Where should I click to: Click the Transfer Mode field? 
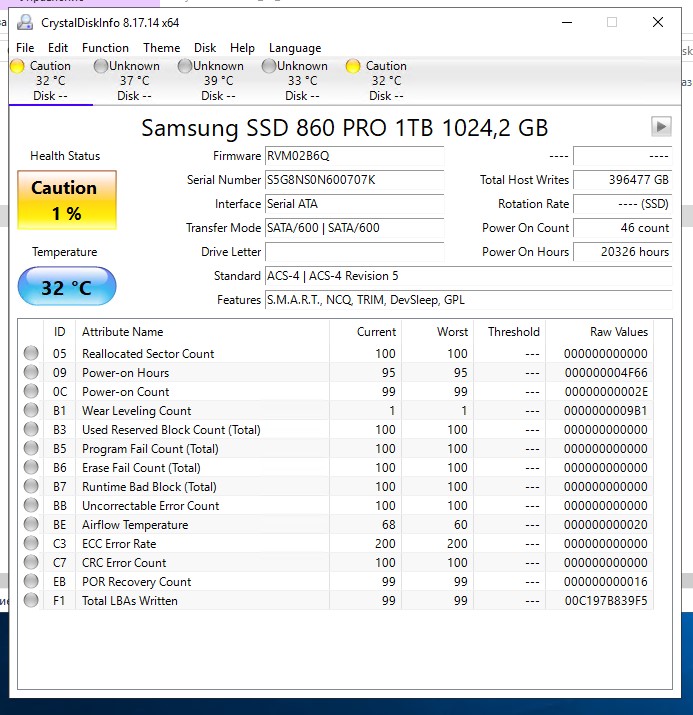pyautogui.click(x=354, y=228)
